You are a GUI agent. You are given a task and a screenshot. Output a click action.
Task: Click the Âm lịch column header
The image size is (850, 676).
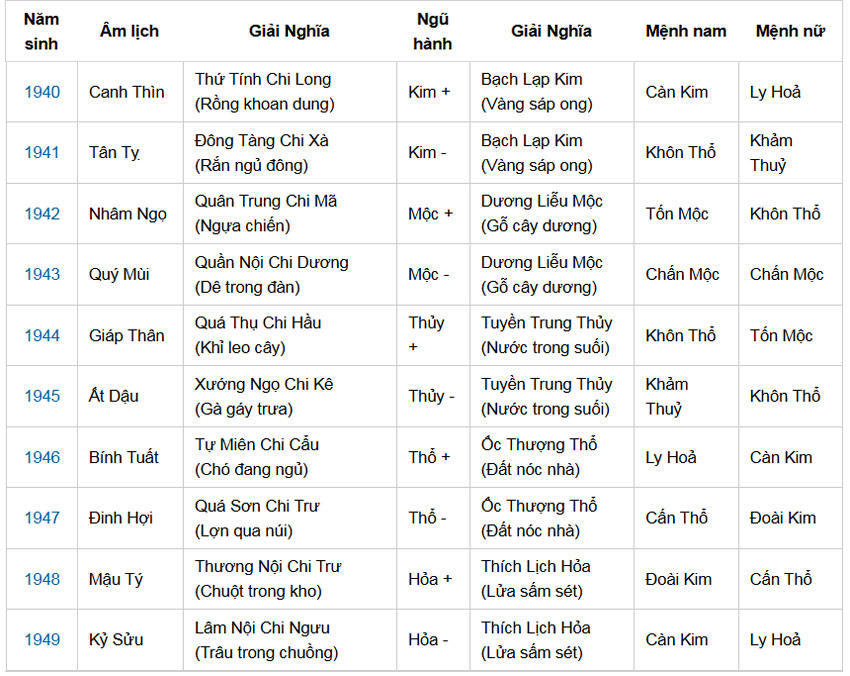[x=129, y=31]
